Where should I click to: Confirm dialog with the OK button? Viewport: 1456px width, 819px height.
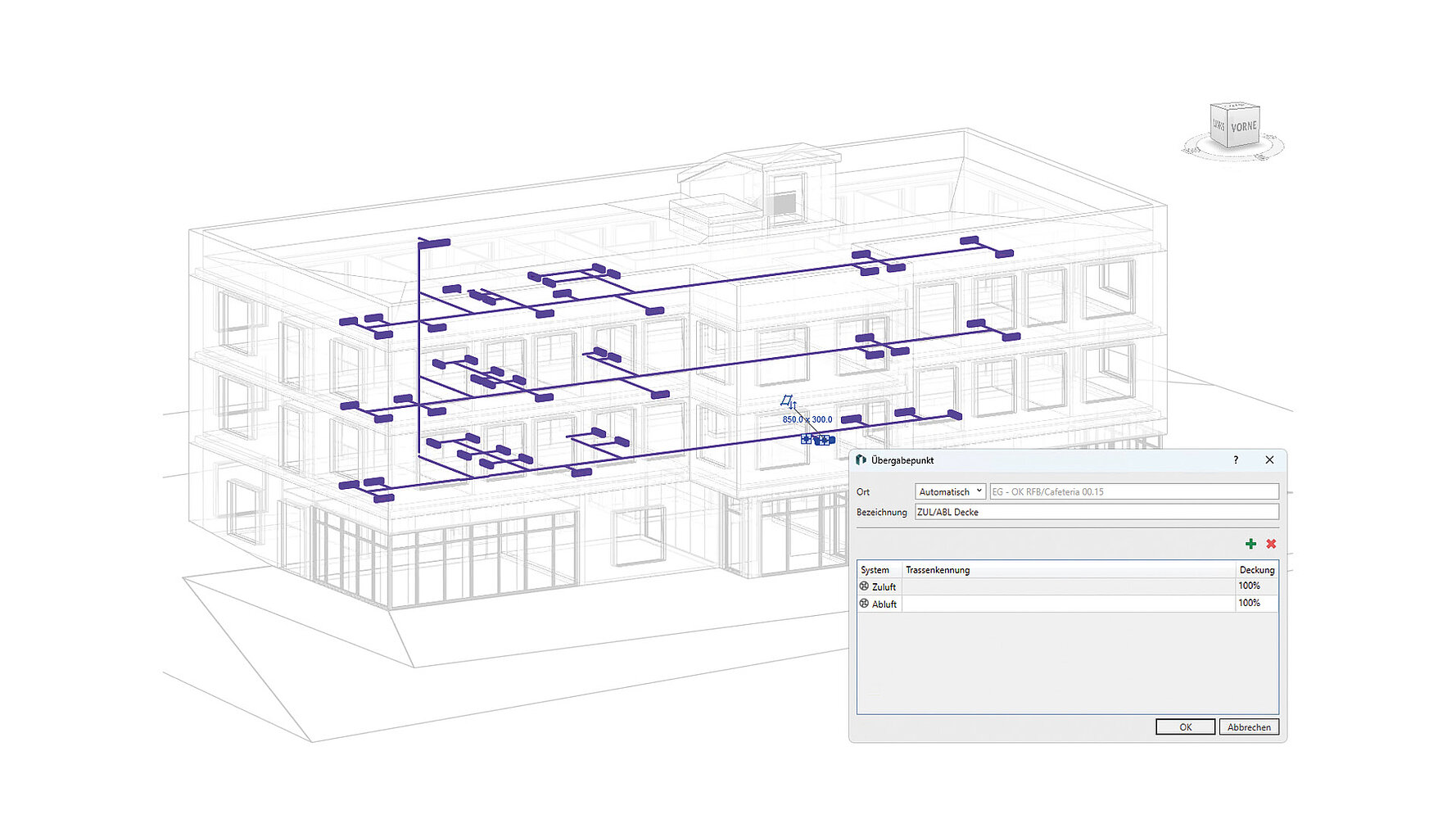click(1185, 727)
